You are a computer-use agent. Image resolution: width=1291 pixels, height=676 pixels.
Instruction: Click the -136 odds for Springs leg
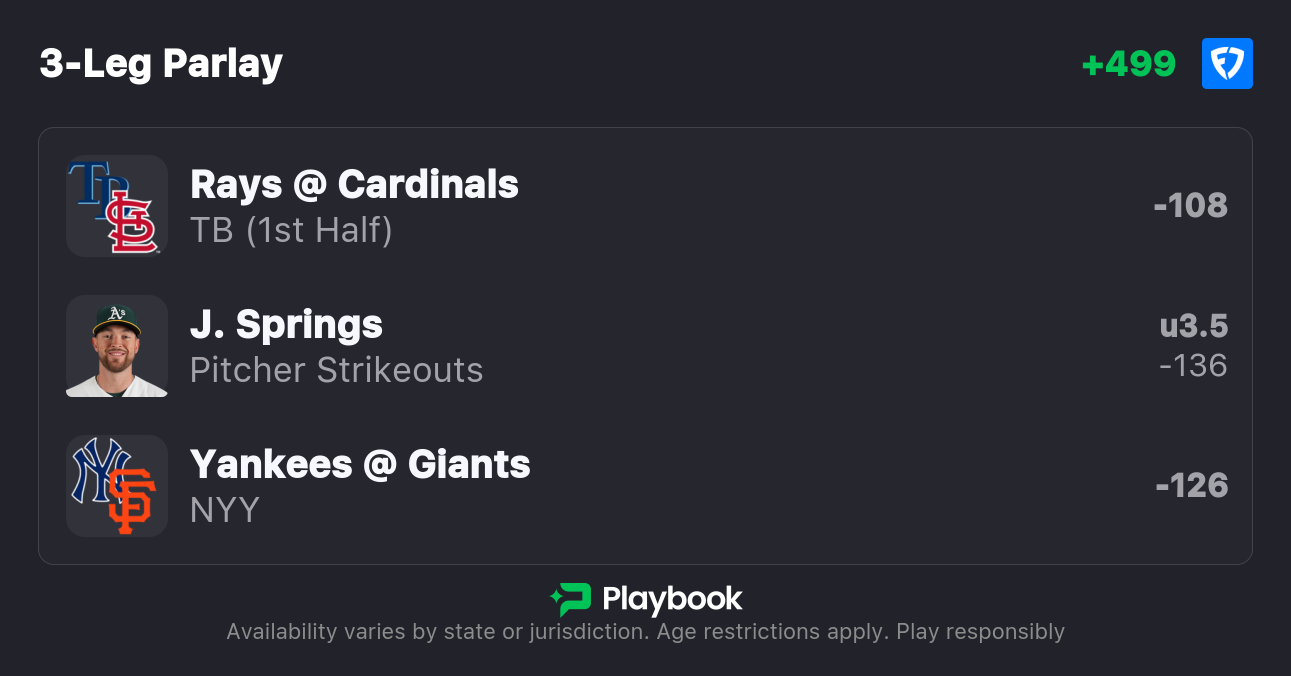click(1193, 365)
